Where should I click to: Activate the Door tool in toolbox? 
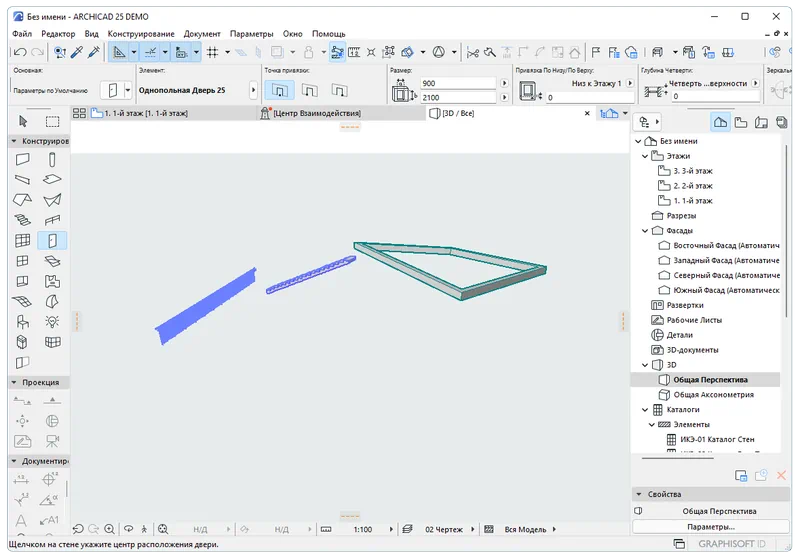(52, 240)
